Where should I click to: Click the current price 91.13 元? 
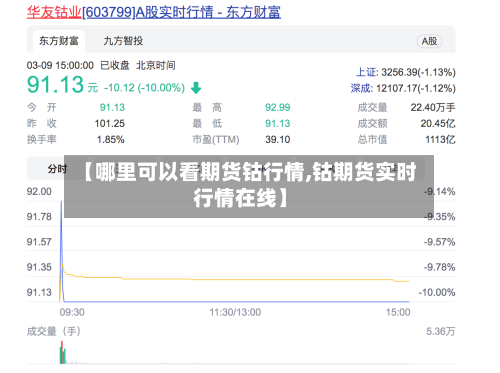[x=62, y=85]
